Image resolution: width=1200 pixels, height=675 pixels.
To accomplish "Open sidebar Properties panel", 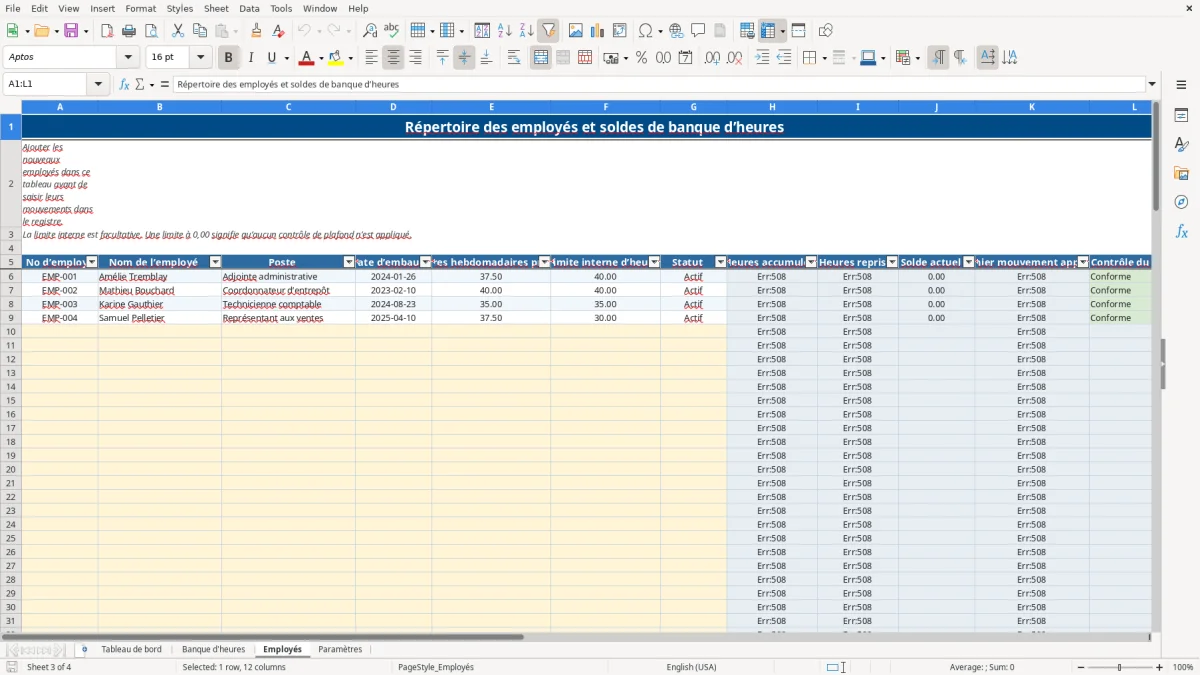I will click(x=1182, y=116).
